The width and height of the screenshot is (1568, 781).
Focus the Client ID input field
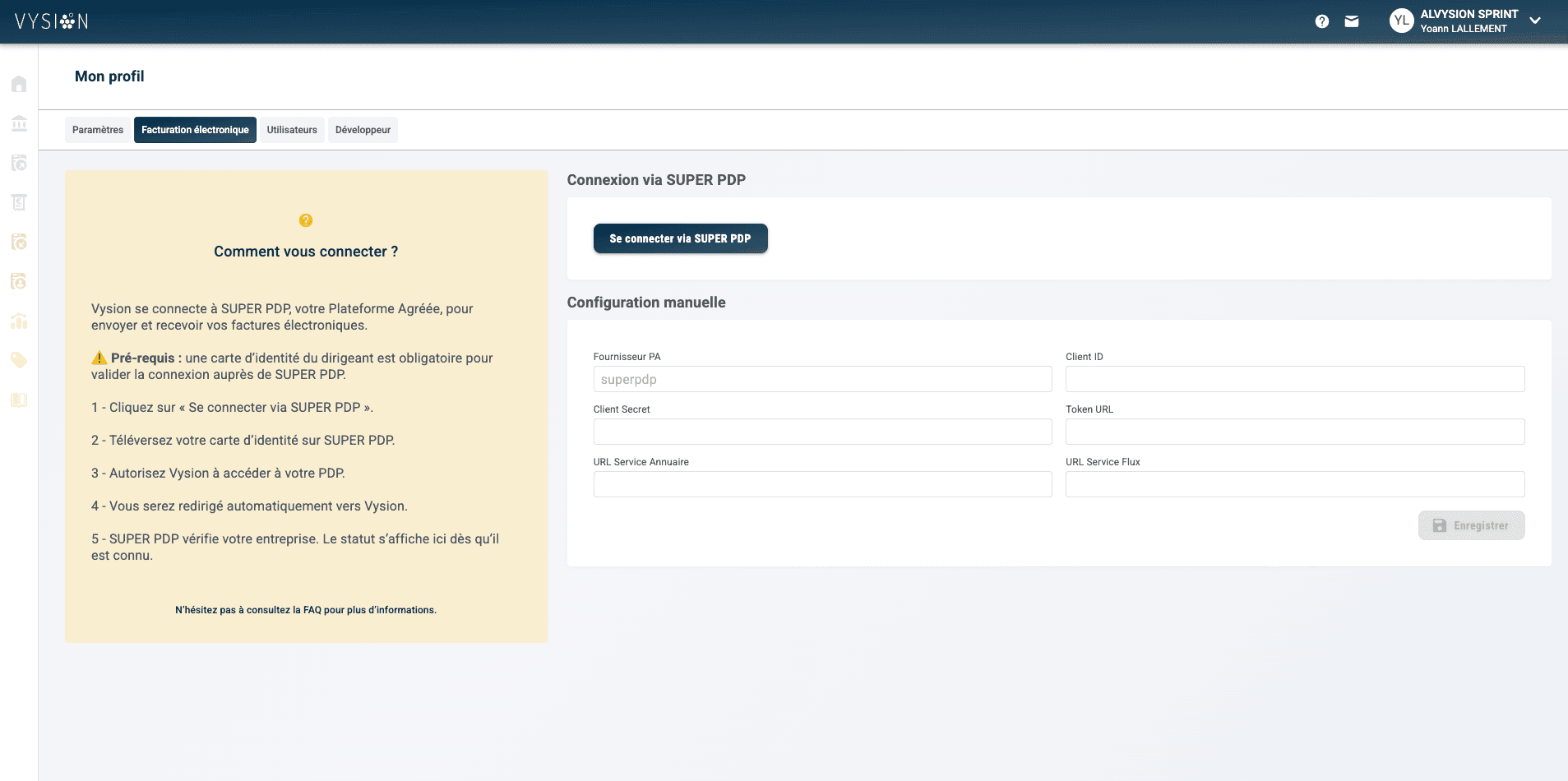(x=1295, y=379)
